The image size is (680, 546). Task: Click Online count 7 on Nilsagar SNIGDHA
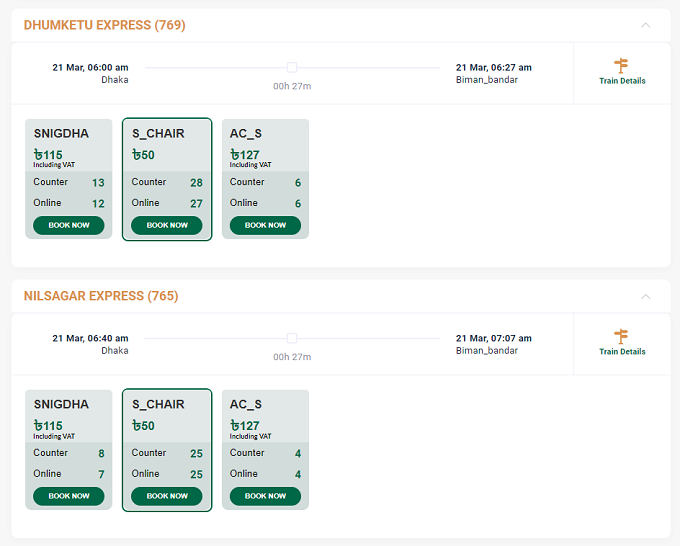coord(101,474)
